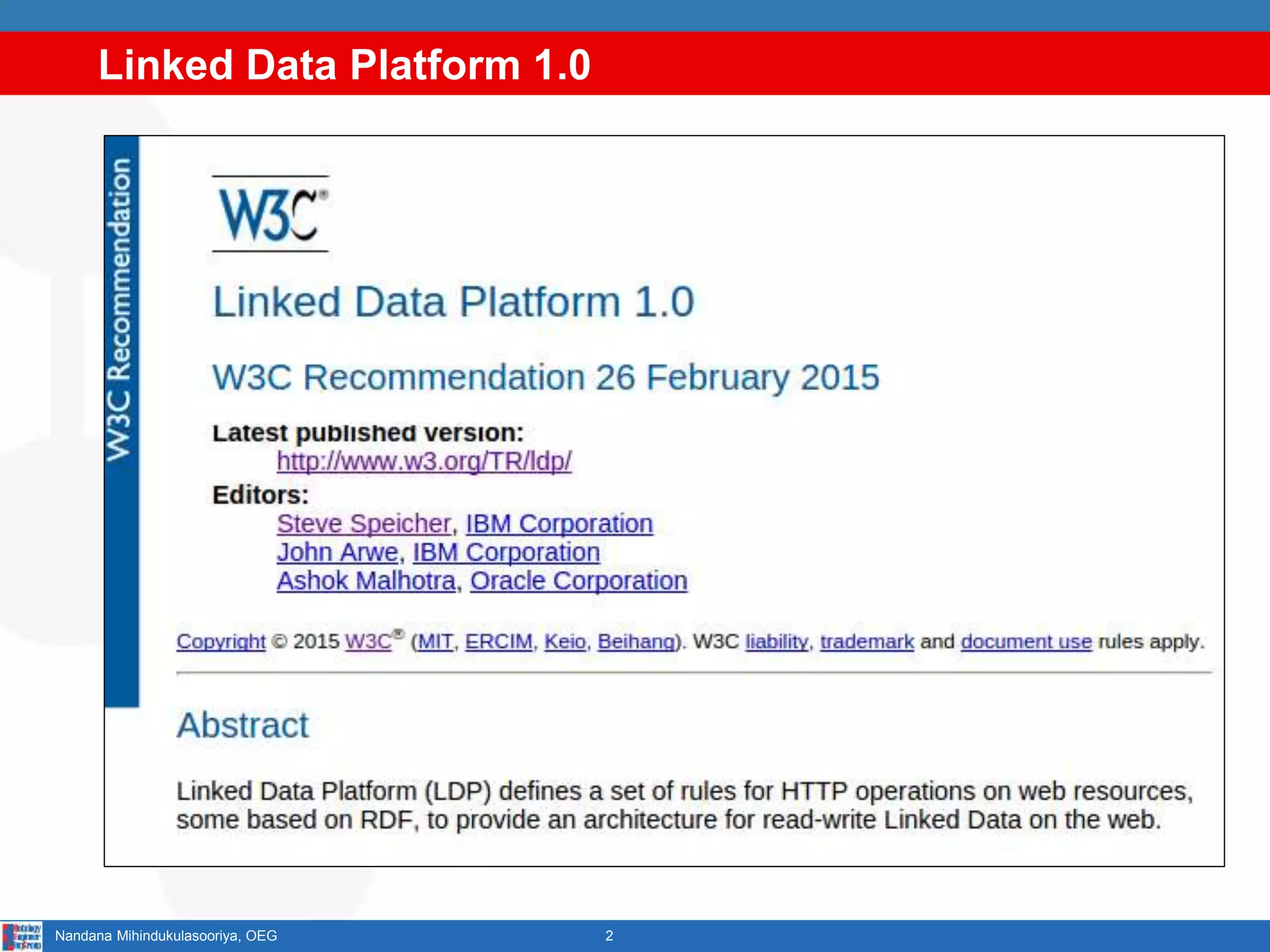Open Steve Speicher editor link

363,524
